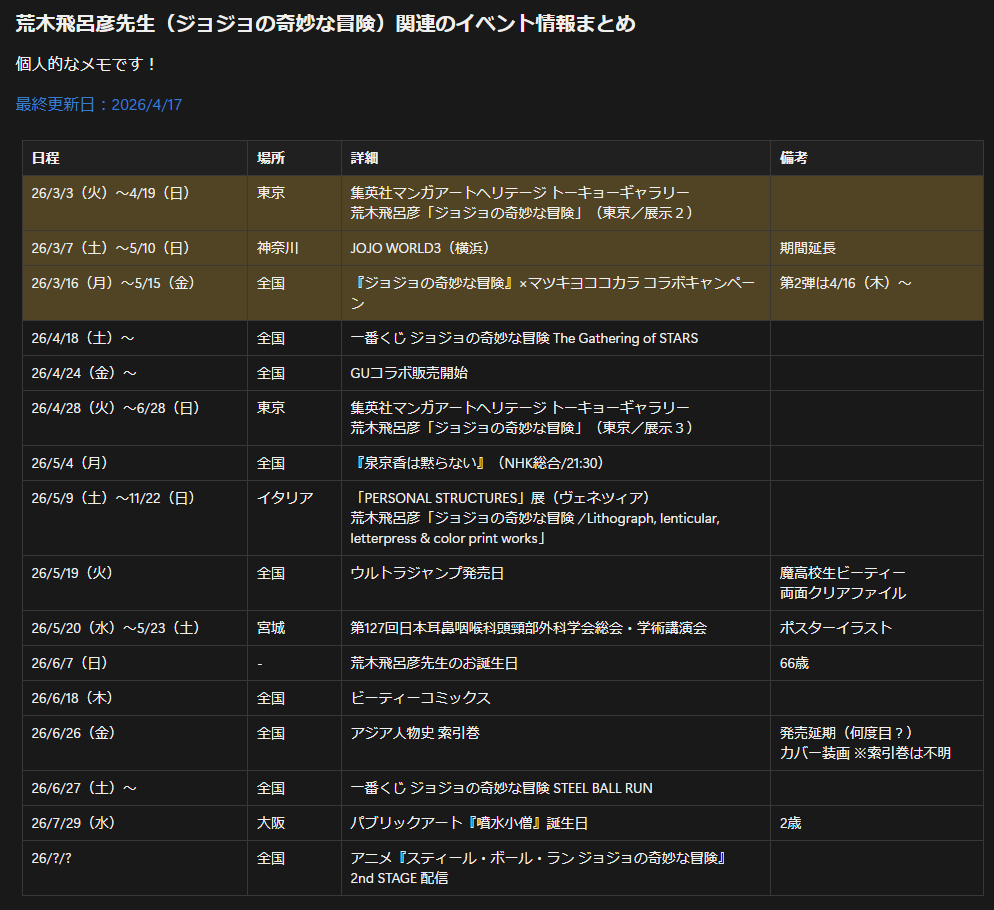This screenshot has width=994, height=910.
Task: Select date cell 26/5/4（月）
Action: (x=135, y=463)
